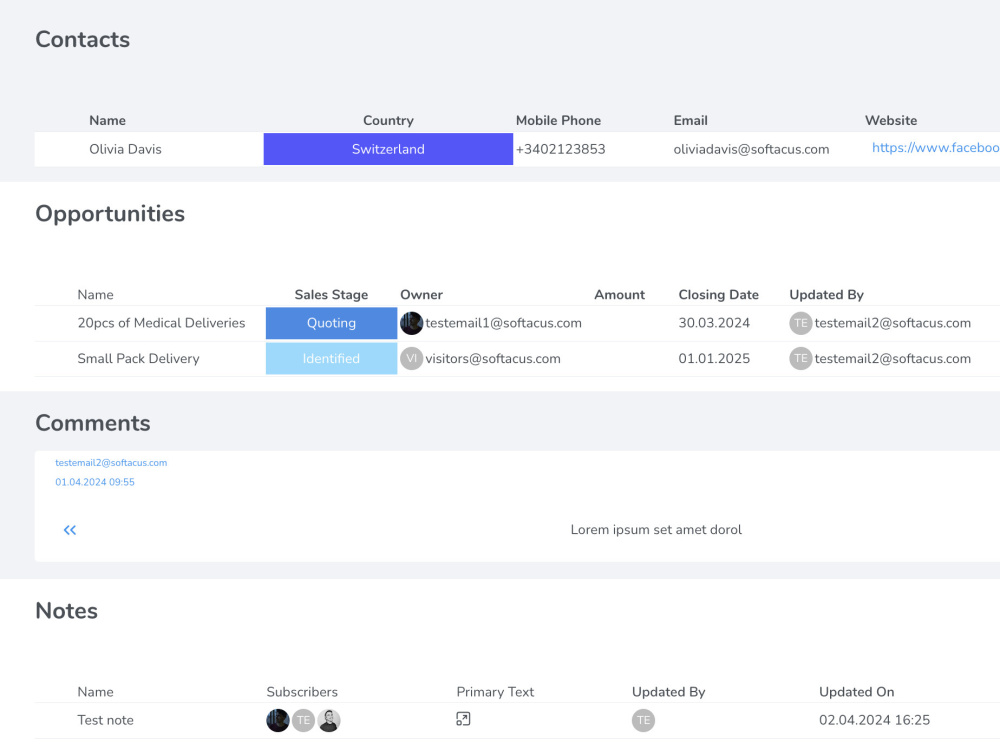
Task: Click comment timestamp 01.04.2024 09:55
Action: [95, 482]
